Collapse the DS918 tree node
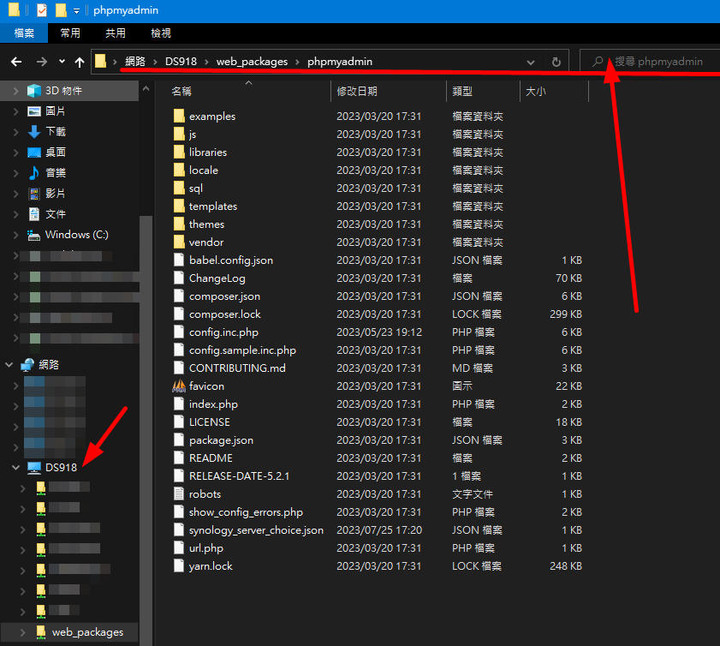Image resolution: width=720 pixels, height=646 pixels. pyautogui.click(x=16, y=467)
